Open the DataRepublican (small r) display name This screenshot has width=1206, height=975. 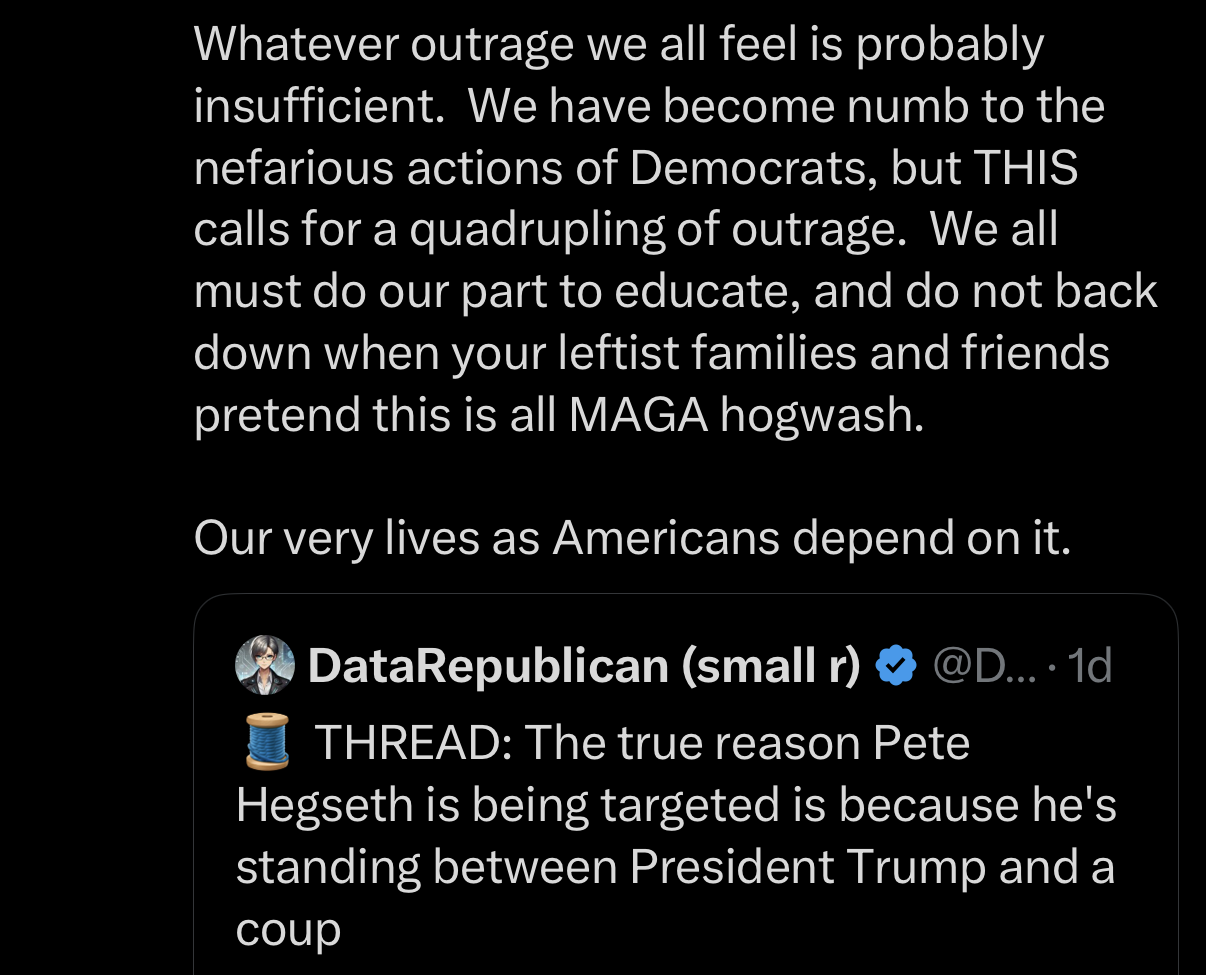point(583,665)
